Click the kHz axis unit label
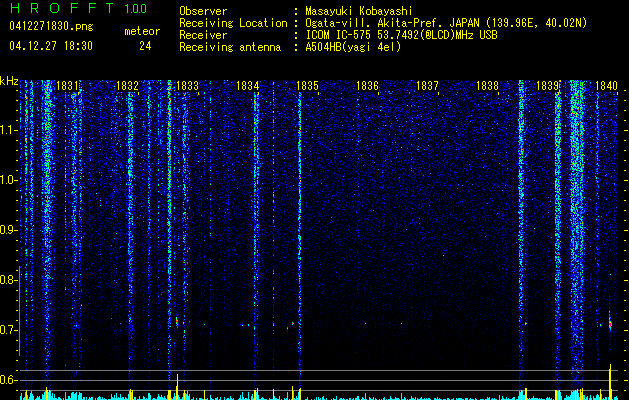Screen dimensions: 629x400 [x=9, y=81]
